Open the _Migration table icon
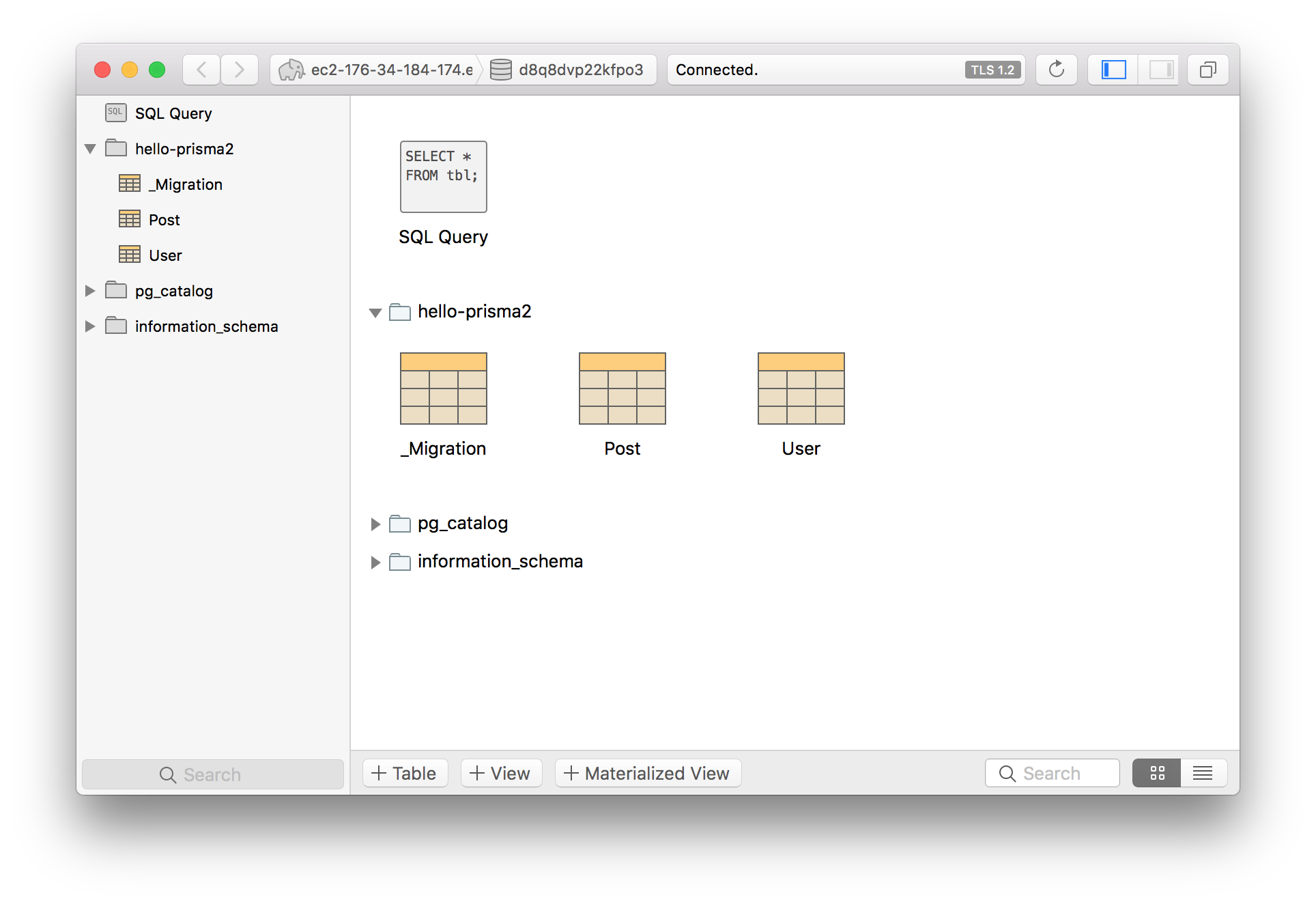Screen dimensions: 1316x904 443,389
